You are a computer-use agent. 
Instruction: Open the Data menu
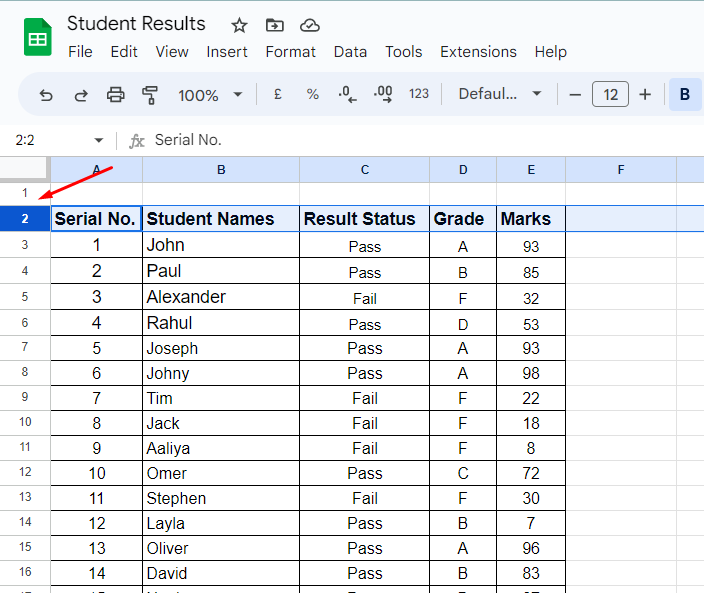point(350,52)
